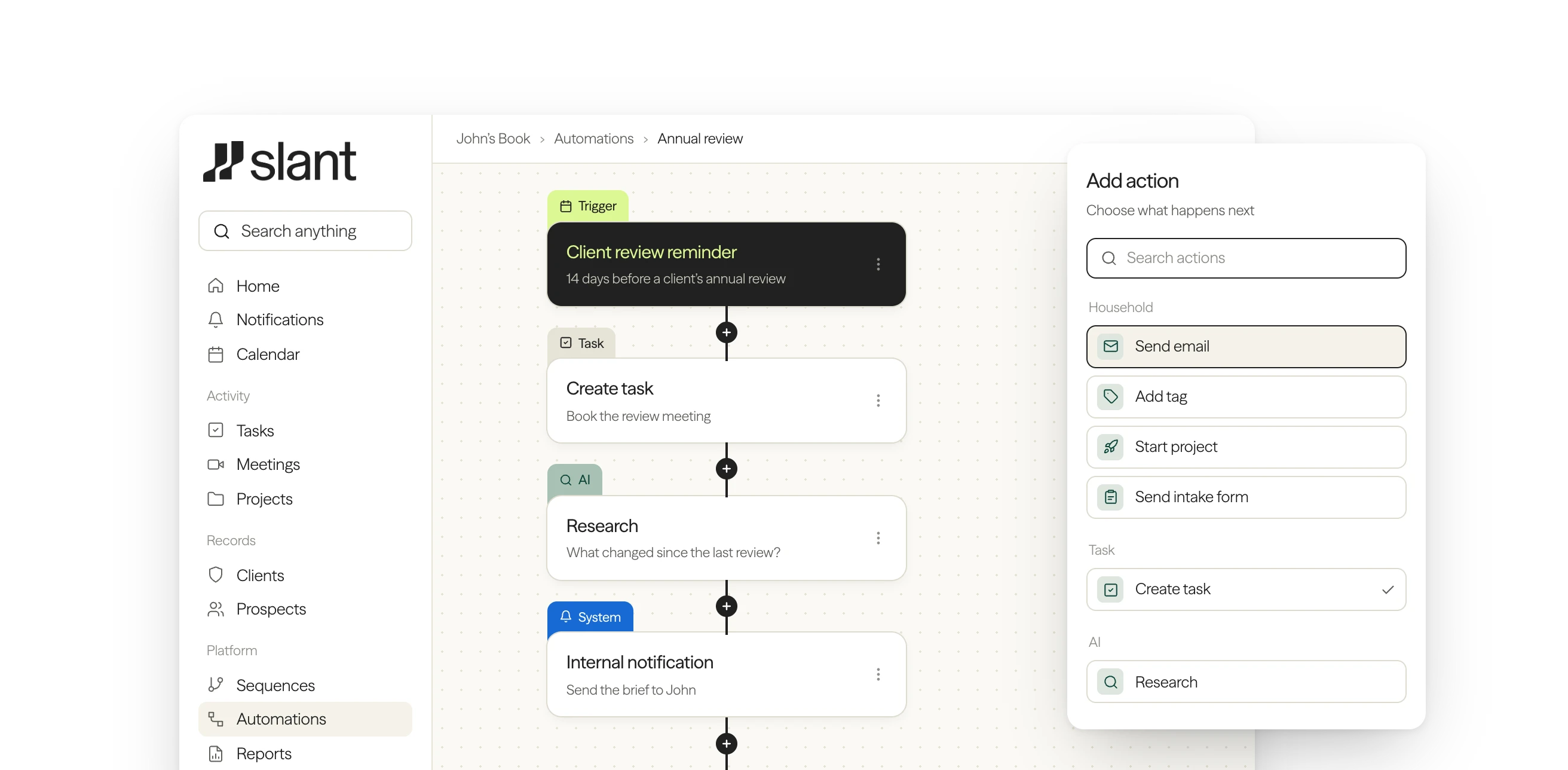
Task: Select Automations in the sidebar
Action: [x=305, y=719]
